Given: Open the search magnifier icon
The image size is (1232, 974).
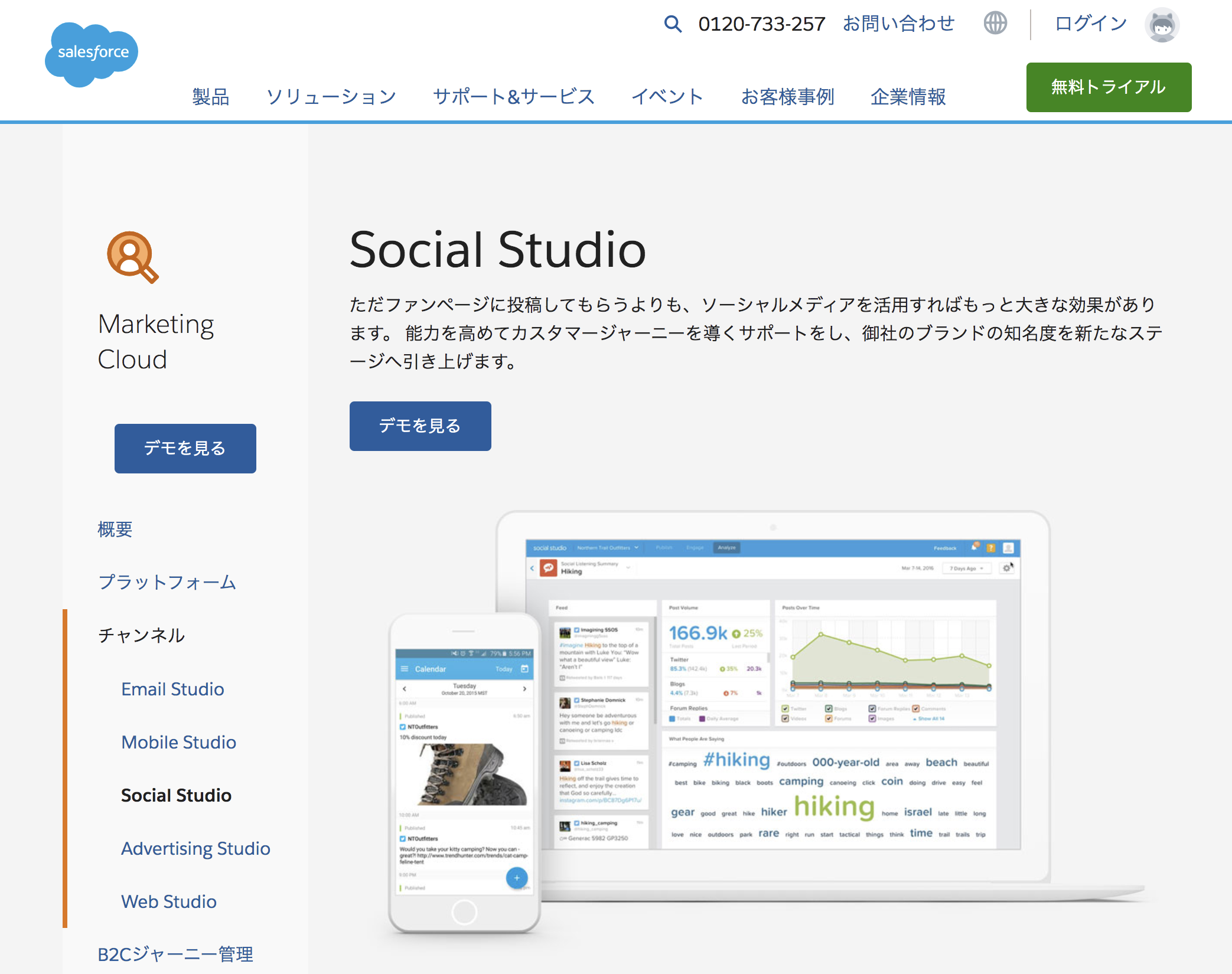Looking at the screenshot, I should click(673, 24).
